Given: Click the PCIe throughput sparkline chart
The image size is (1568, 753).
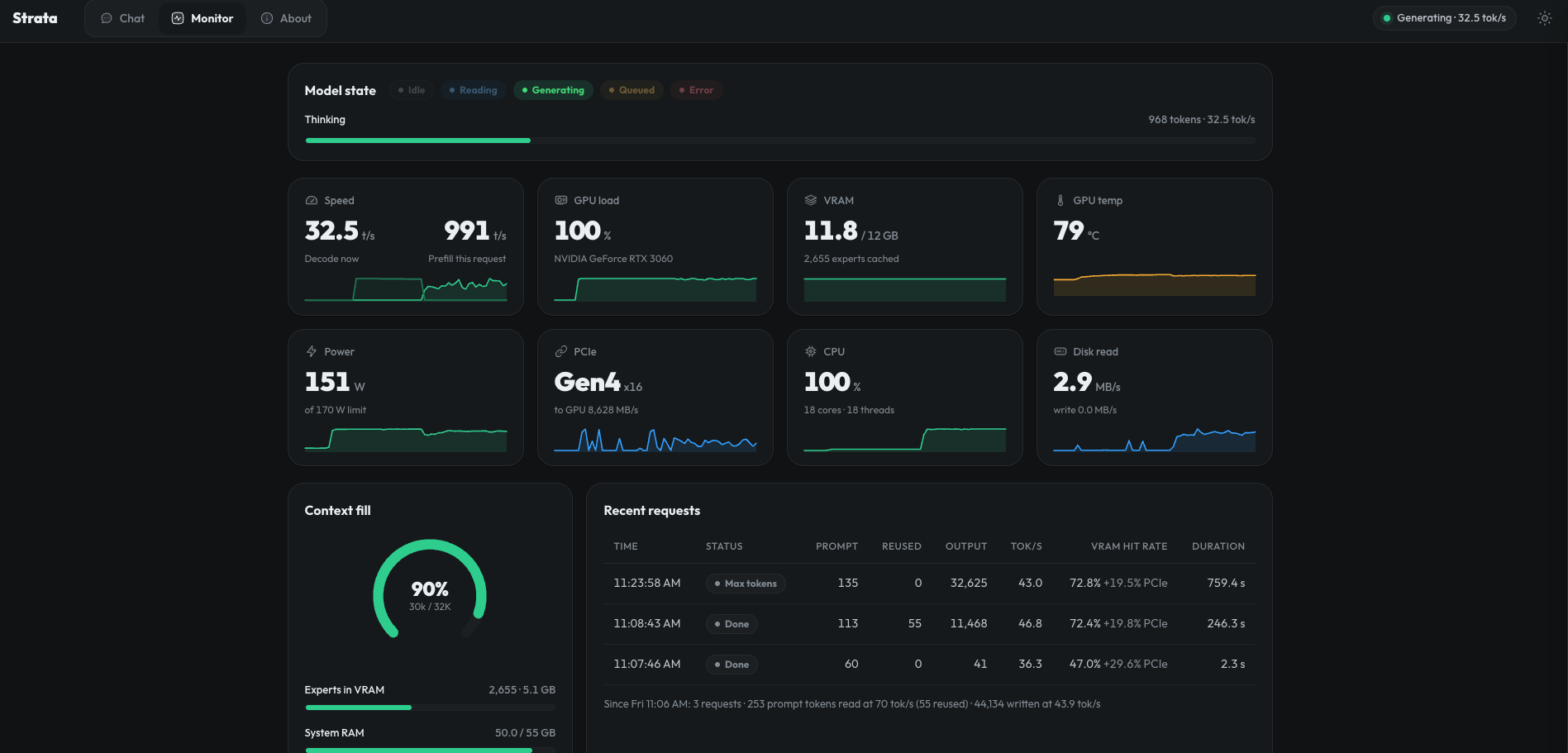Looking at the screenshot, I should (655, 440).
